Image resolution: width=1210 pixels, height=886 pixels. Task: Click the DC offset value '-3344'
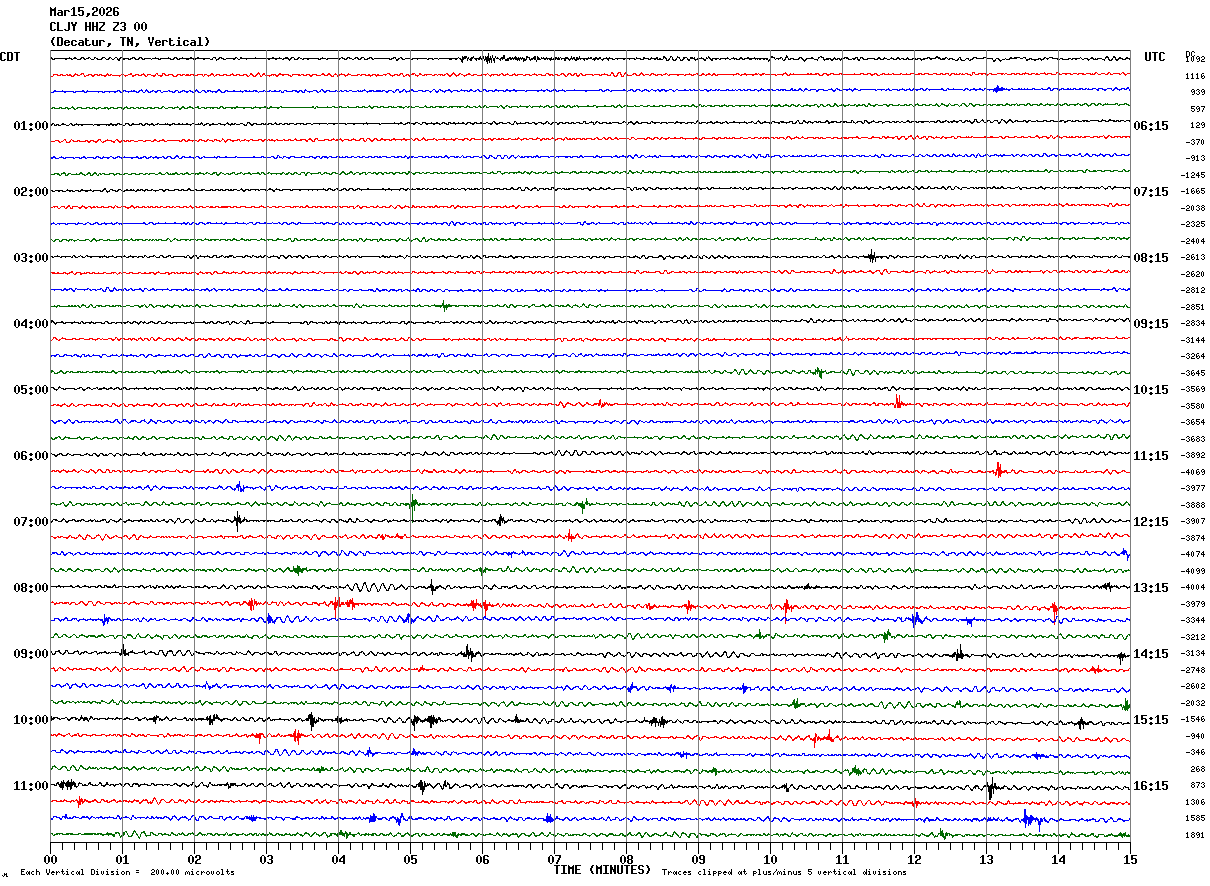coord(1193,620)
